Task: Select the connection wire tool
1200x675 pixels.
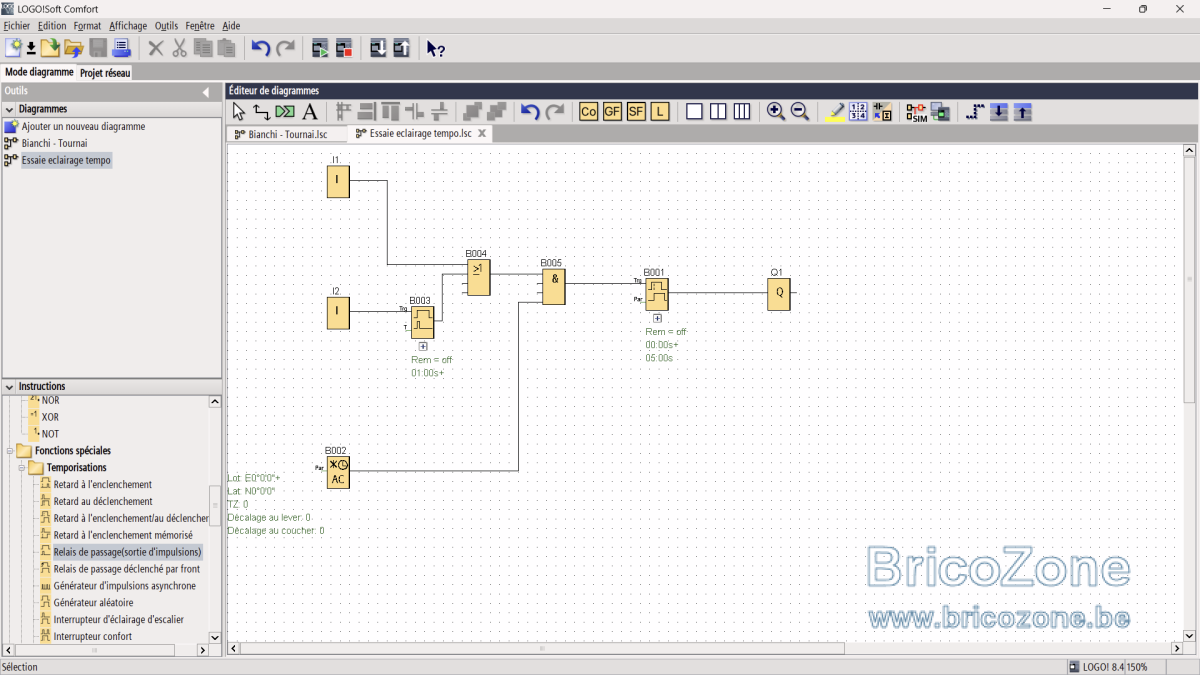Action: tap(261, 112)
